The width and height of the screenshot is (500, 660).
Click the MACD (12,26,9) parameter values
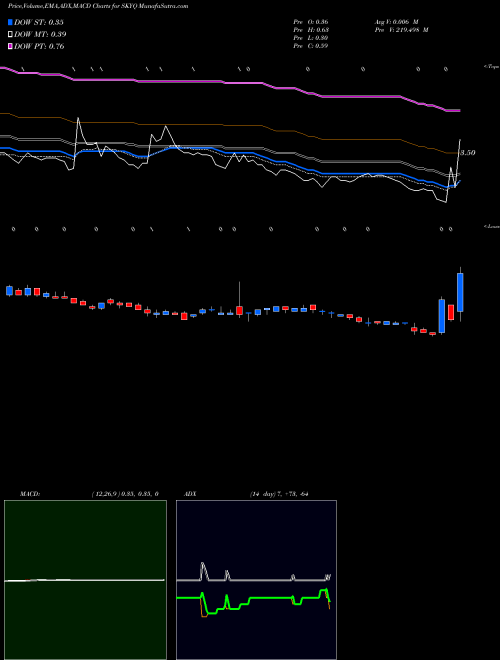(x=125, y=494)
